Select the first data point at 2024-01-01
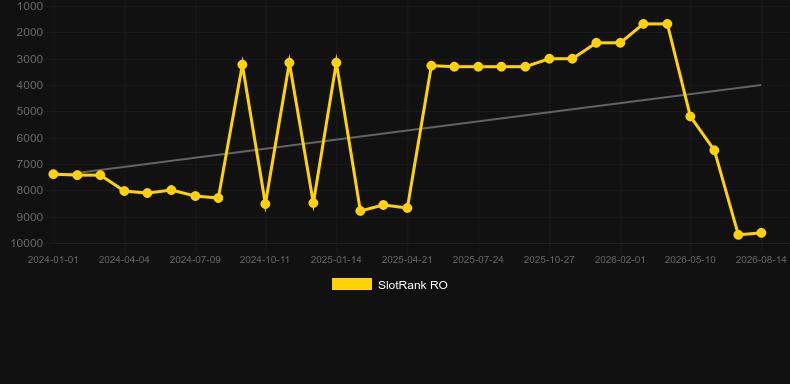This screenshot has height=384, width=790. (53, 174)
